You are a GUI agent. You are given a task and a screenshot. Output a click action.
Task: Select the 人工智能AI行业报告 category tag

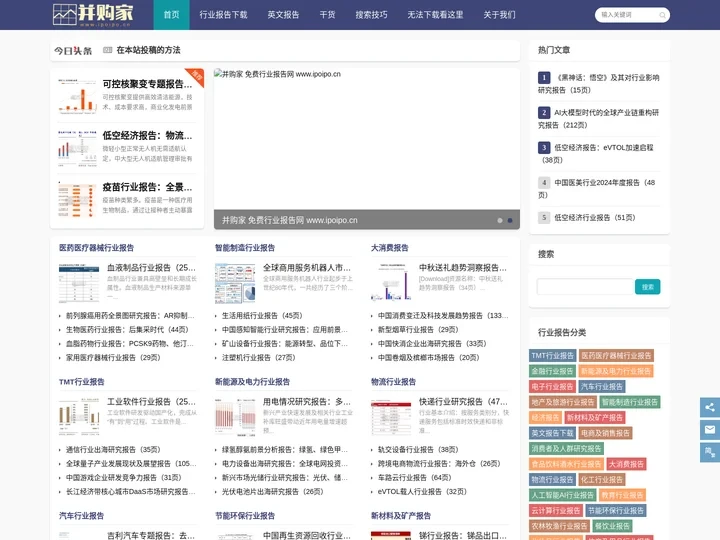[563, 495]
